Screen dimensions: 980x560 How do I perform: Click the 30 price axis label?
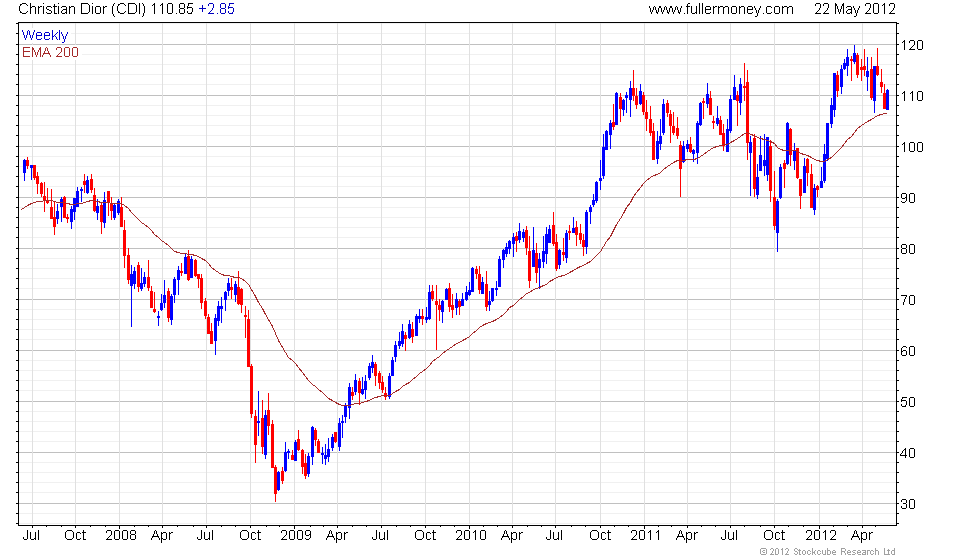908,504
